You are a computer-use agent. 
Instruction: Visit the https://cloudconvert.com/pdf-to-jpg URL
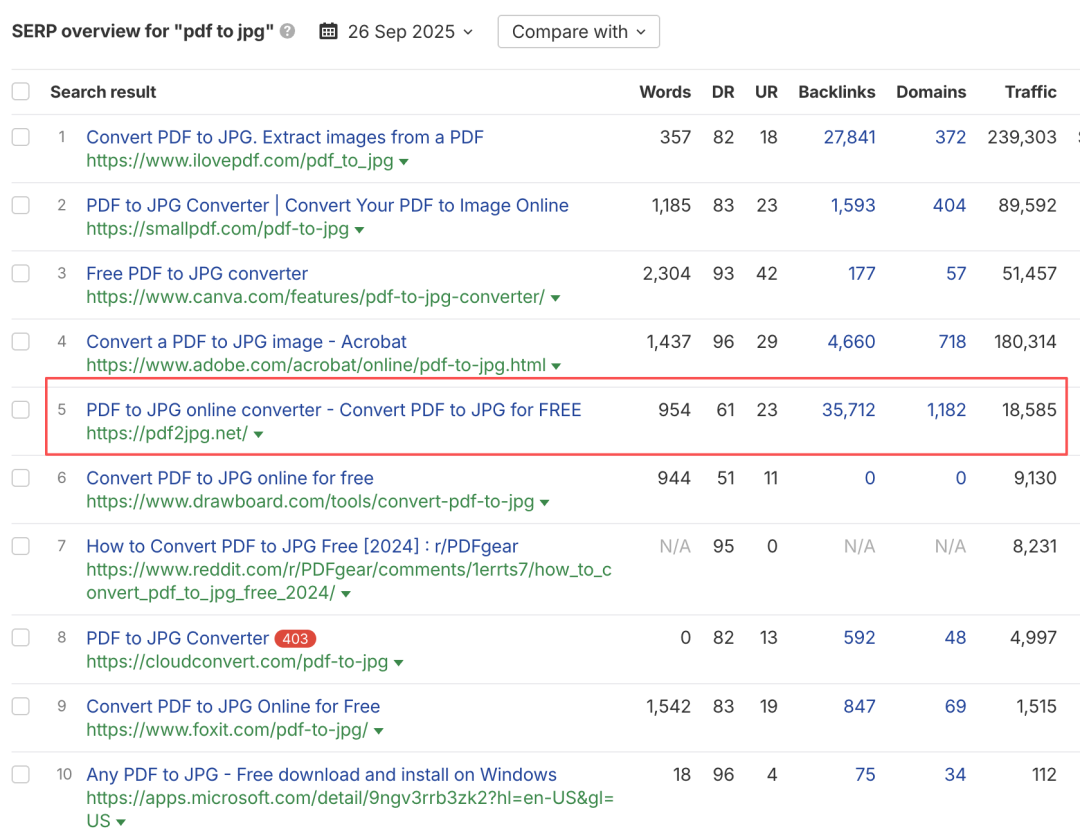pyautogui.click(x=237, y=662)
